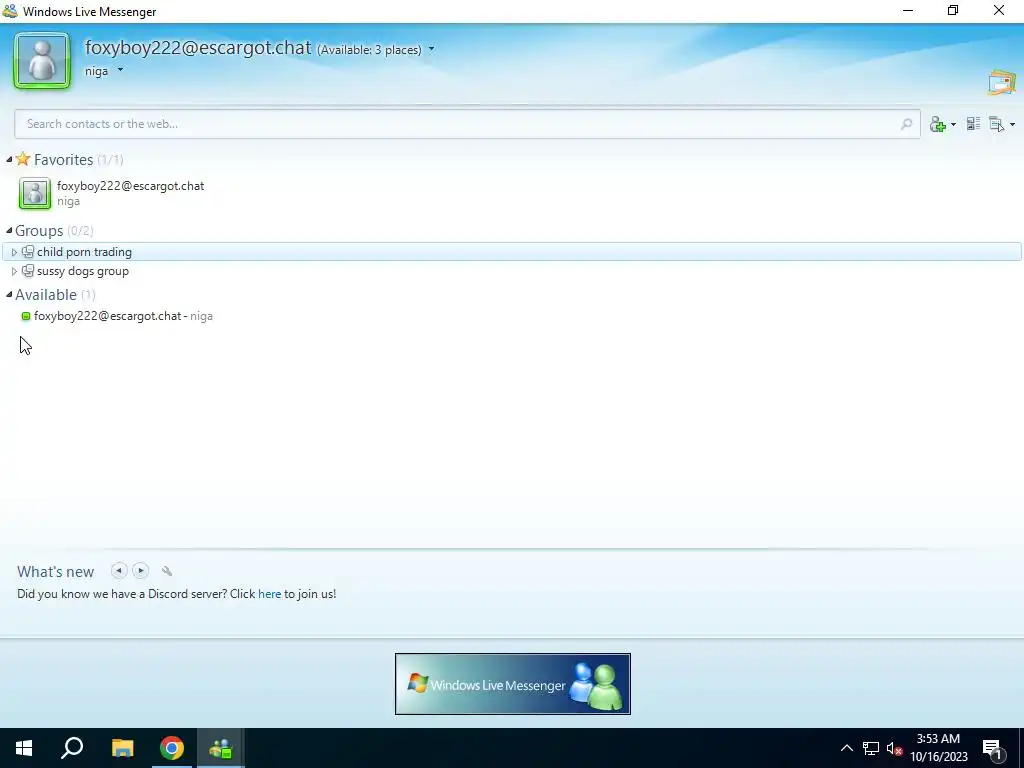Open the email inbox icon at top right
Image resolution: width=1024 pixels, height=768 pixels.
click(x=1002, y=82)
